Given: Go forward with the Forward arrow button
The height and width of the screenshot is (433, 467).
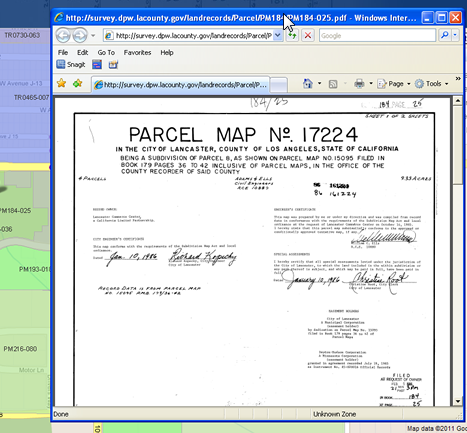Looking at the screenshot, I should 80,36.
